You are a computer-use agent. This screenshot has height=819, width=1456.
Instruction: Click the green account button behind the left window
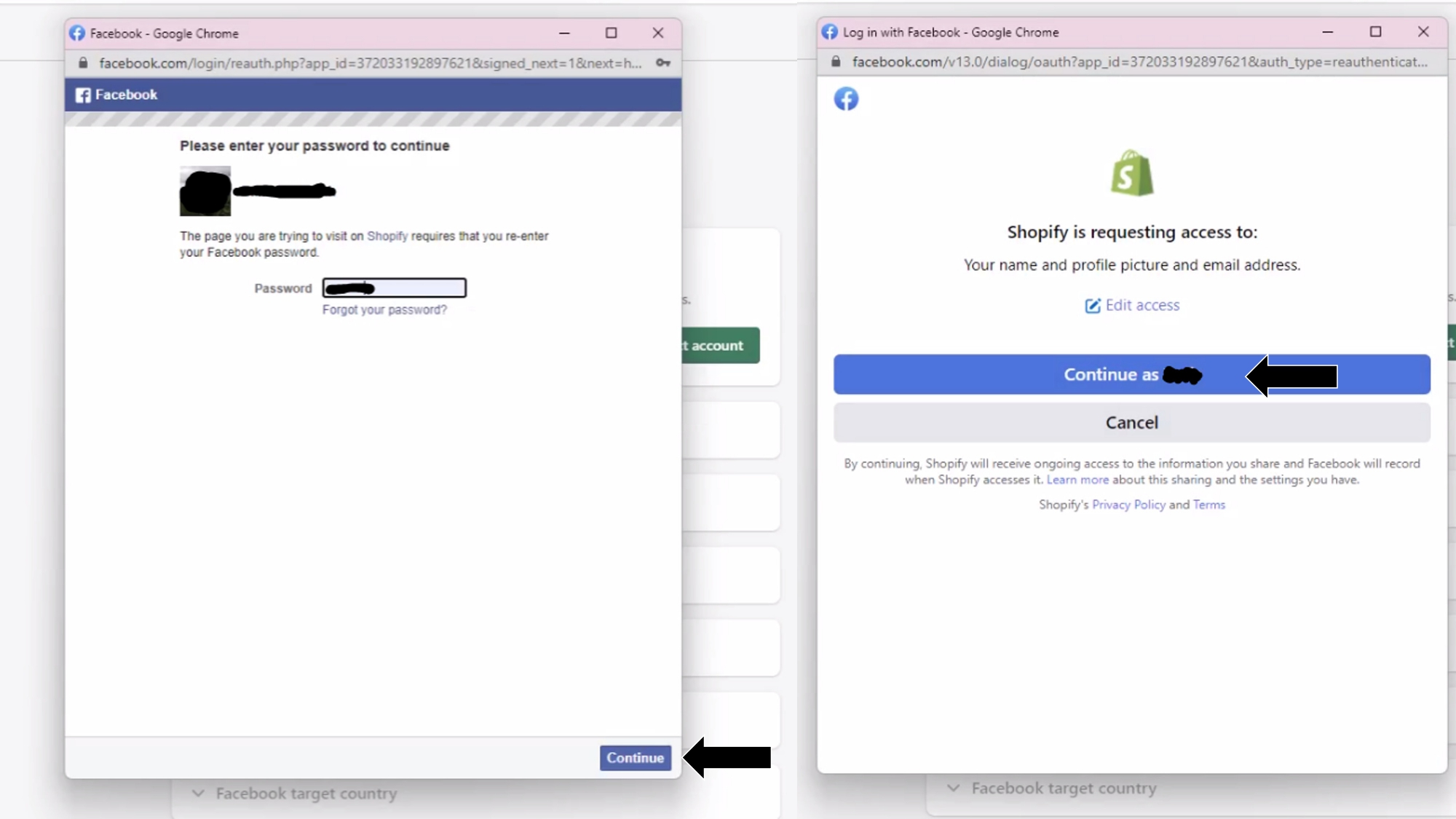tap(721, 346)
